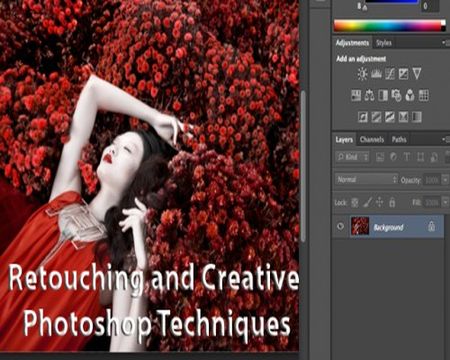
Task: Open the Adjustments panel menu
Action: [445, 43]
